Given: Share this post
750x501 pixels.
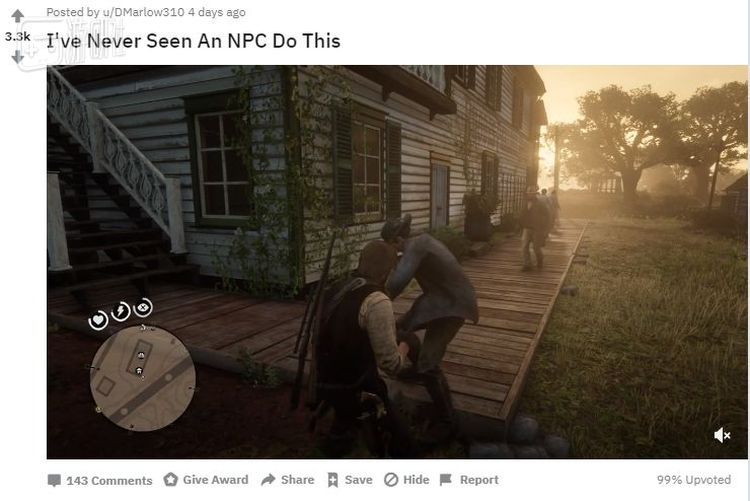Looking at the screenshot, I should [287, 479].
